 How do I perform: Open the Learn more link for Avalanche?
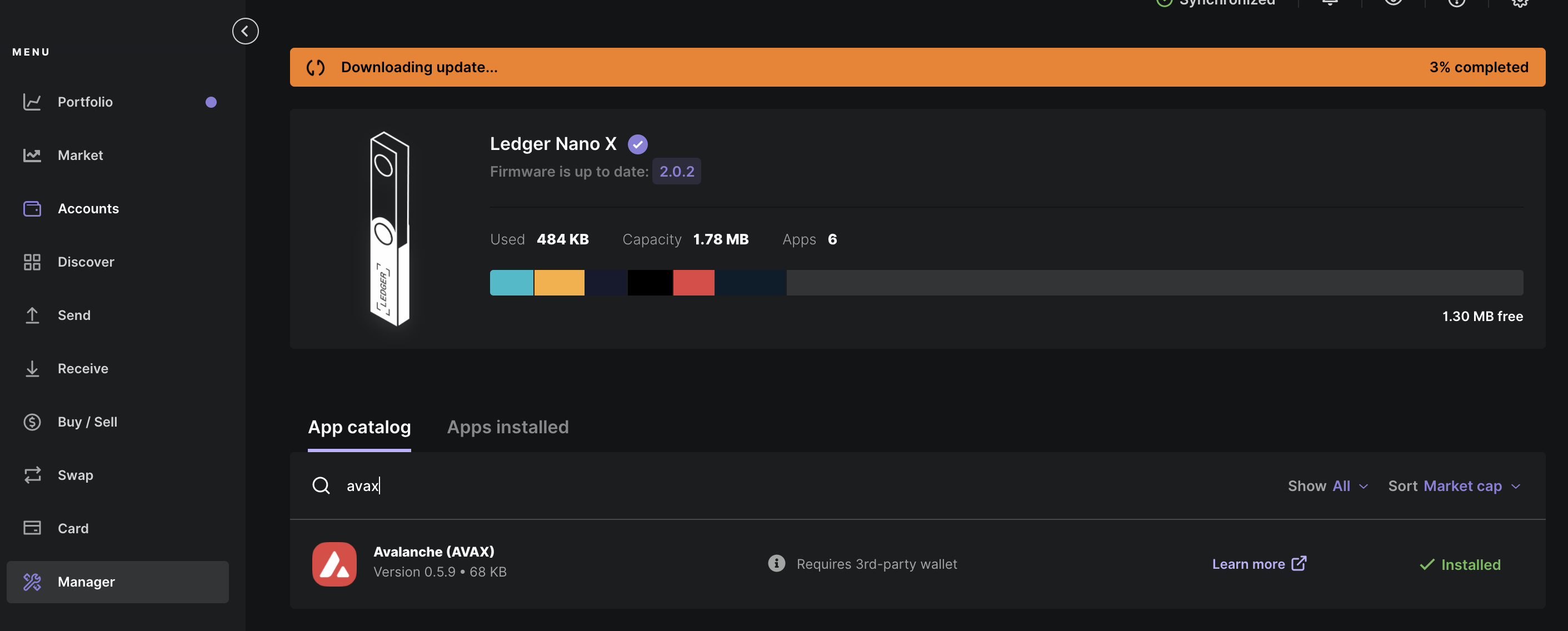[x=1259, y=564]
